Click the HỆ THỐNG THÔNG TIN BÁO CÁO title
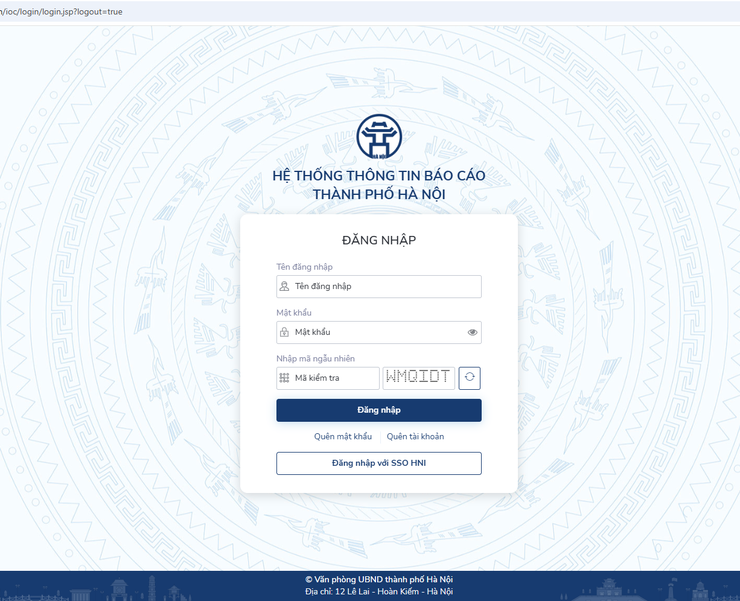This screenshot has height=601, width=740. [x=378, y=176]
